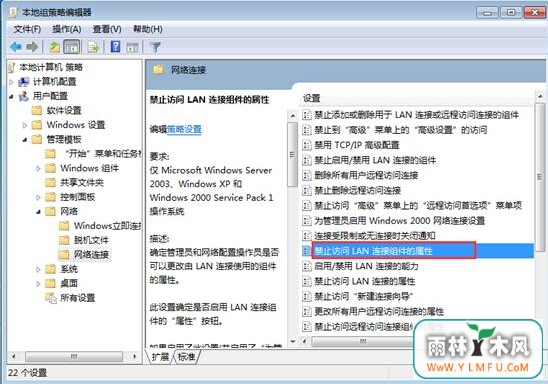Collapse the 管理模板 arrow
The height and width of the screenshot is (384, 548).
(x=24, y=140)
